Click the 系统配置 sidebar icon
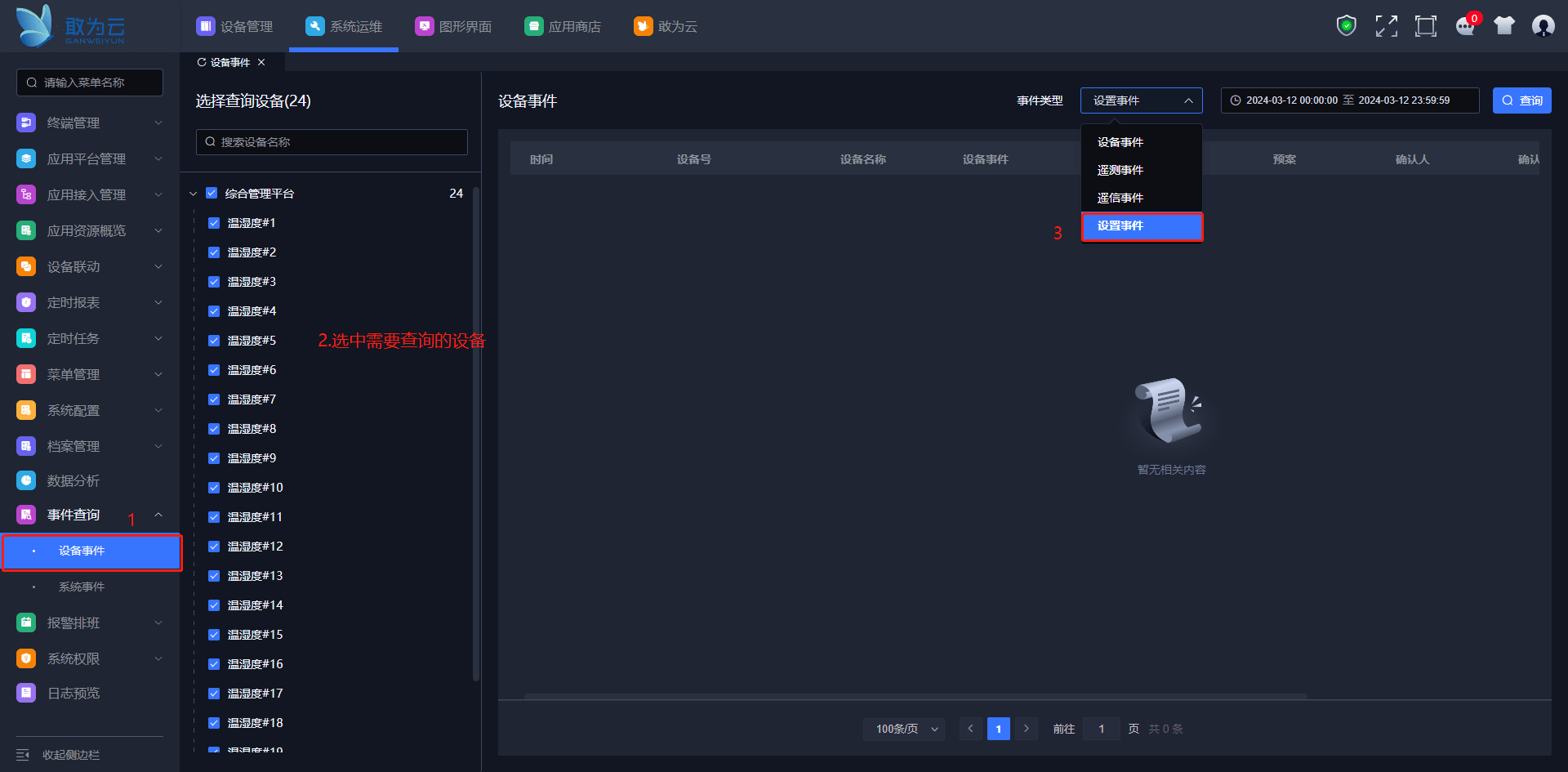The image size is (1568, 772). (x=26, y=410)
